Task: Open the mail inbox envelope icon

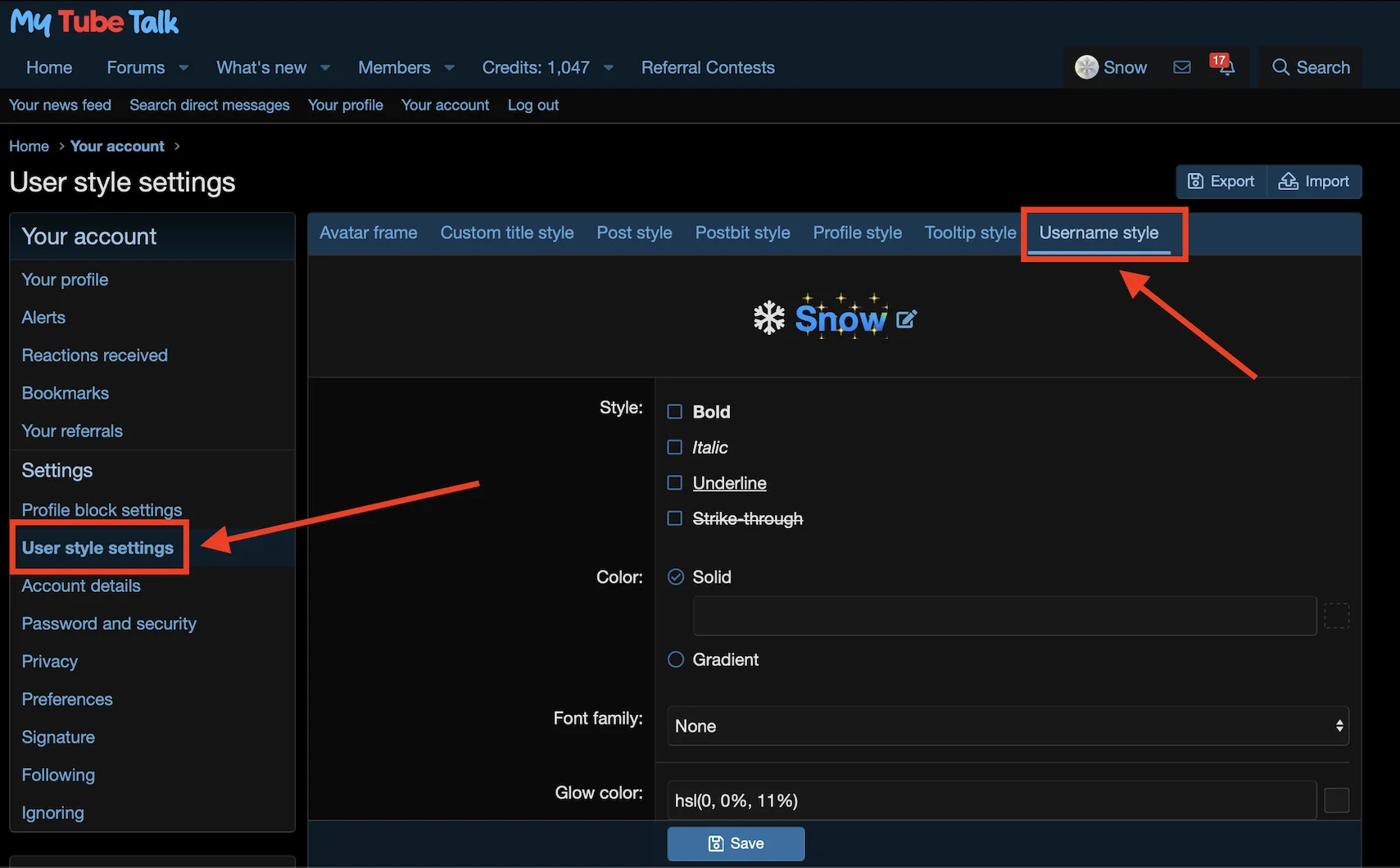Action: [1182, 67]
